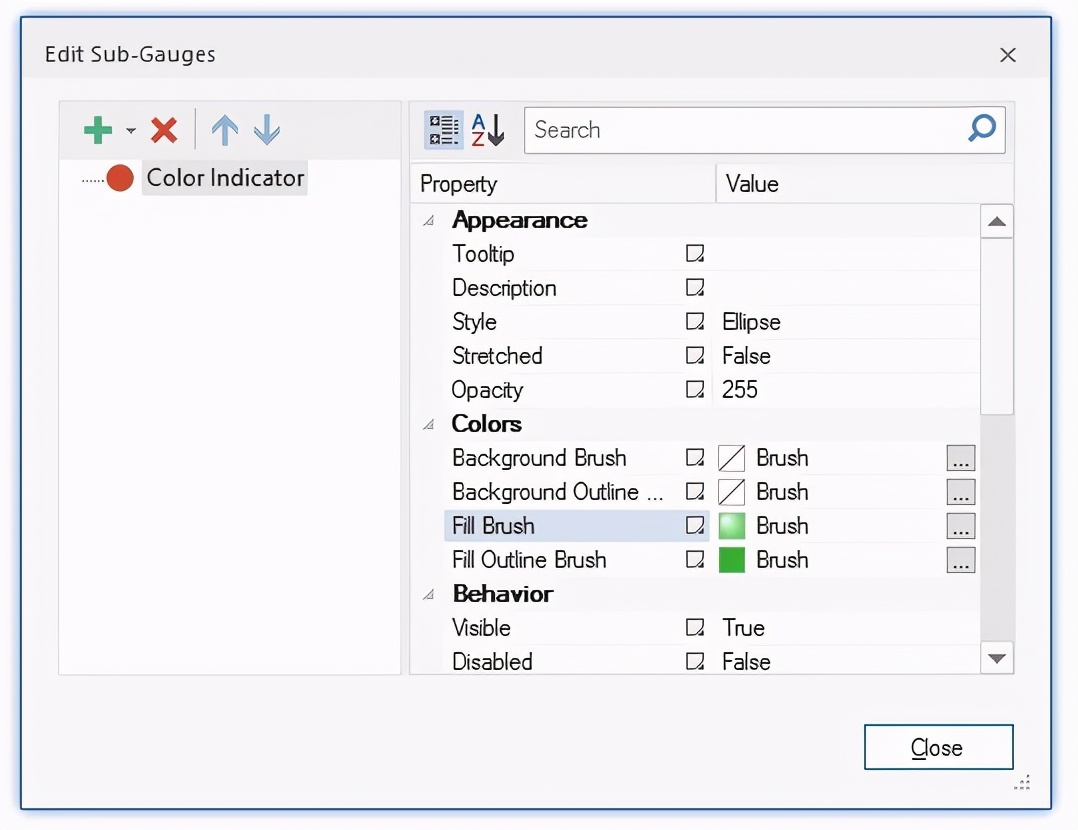
Task: Sort properties alphabetically with A-Z icon
Action: 488,130
